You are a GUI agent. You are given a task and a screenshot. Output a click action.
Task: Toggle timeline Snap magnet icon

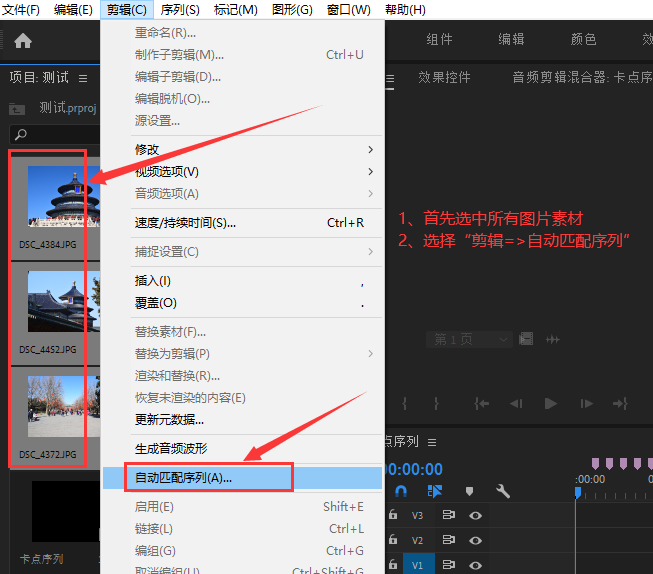click(x=401, y=492)
